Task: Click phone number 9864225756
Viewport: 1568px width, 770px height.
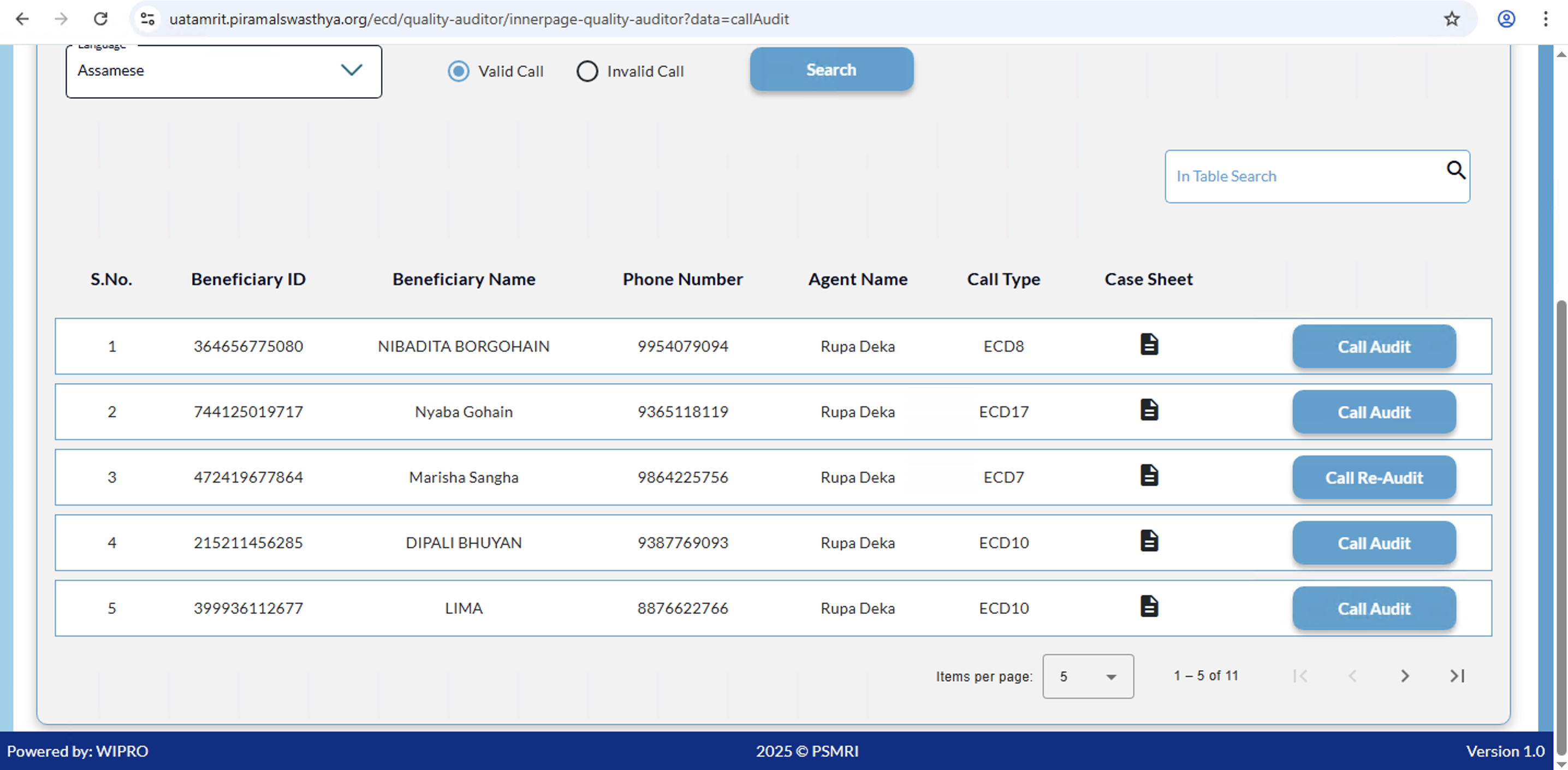Action: [682, 477]
